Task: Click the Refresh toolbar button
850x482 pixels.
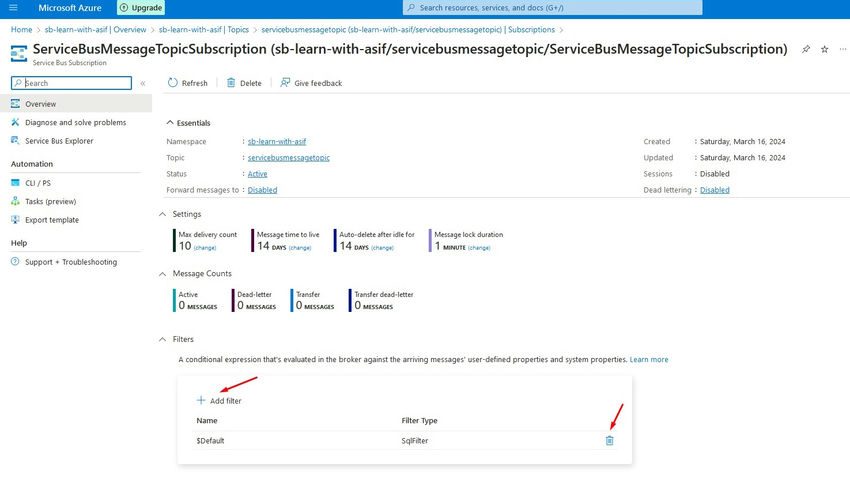Action: [187, 83]
